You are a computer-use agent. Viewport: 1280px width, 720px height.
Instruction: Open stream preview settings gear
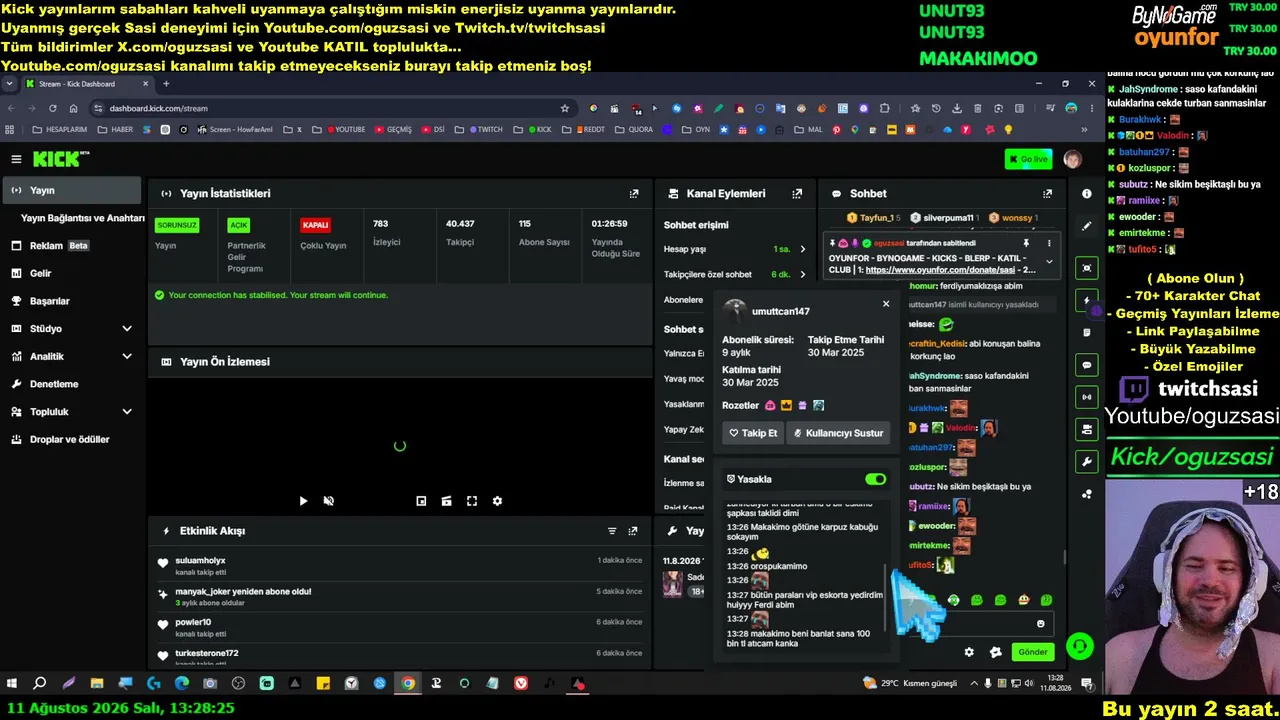(497, 501)
